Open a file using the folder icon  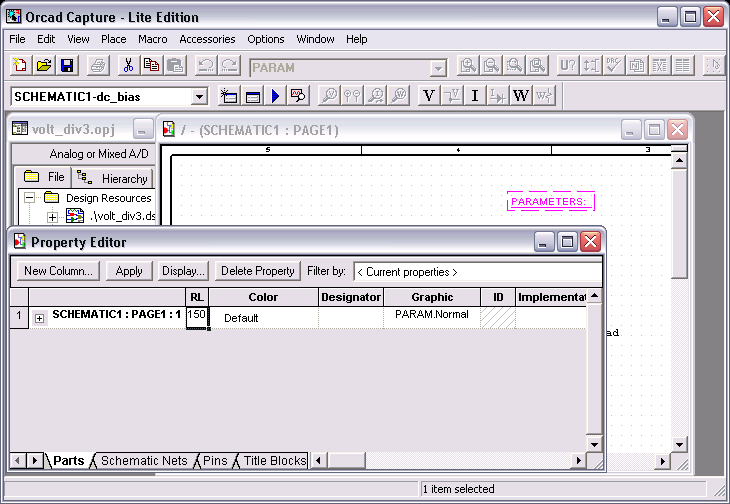[x=44, y=66]
